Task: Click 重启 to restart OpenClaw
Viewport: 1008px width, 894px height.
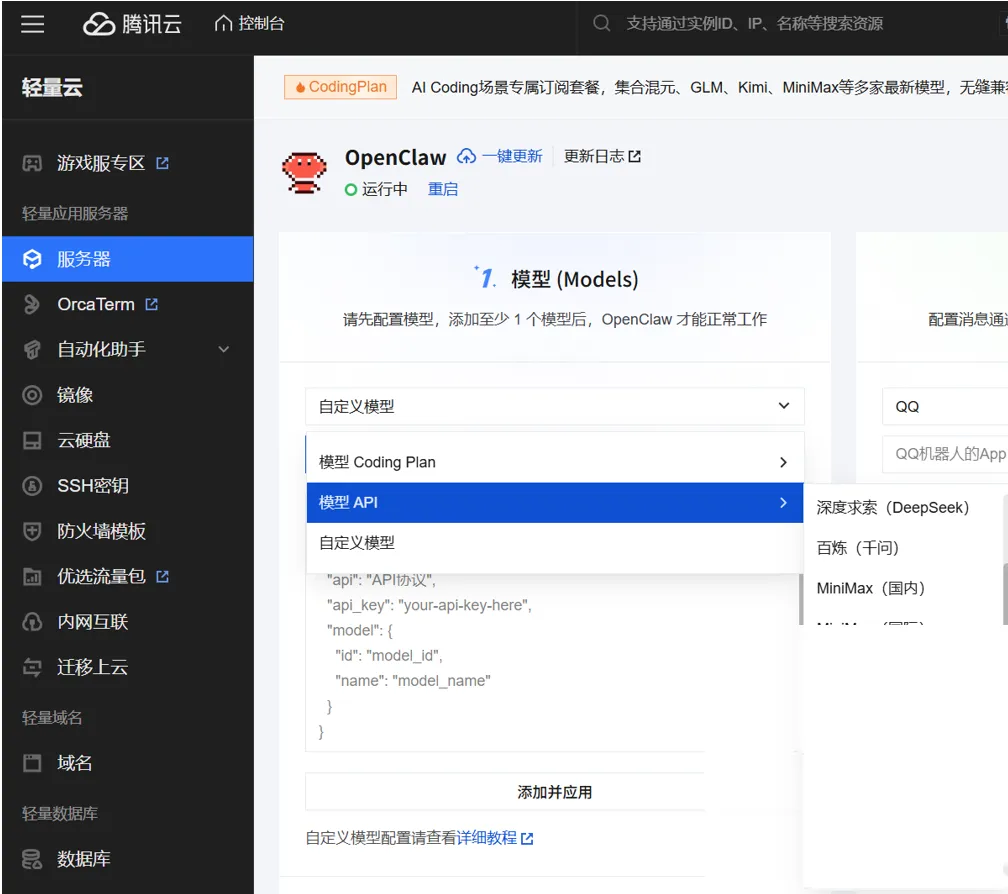Action: point(443,189)
